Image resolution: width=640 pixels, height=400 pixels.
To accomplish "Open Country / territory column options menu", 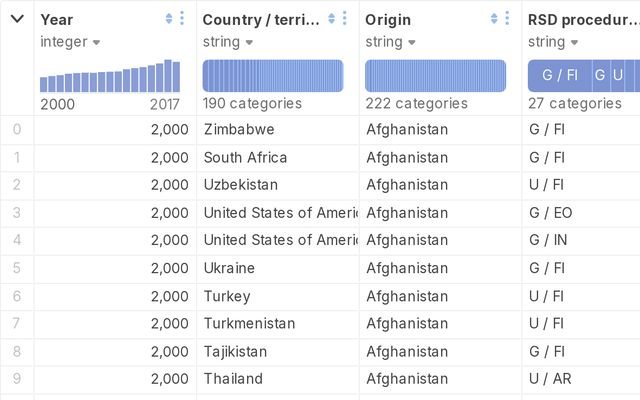I will tap(345, 19).
